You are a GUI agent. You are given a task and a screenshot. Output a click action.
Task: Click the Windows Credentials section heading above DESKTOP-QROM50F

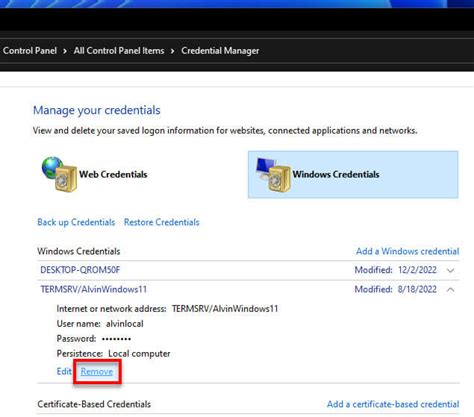coord(79,251)
